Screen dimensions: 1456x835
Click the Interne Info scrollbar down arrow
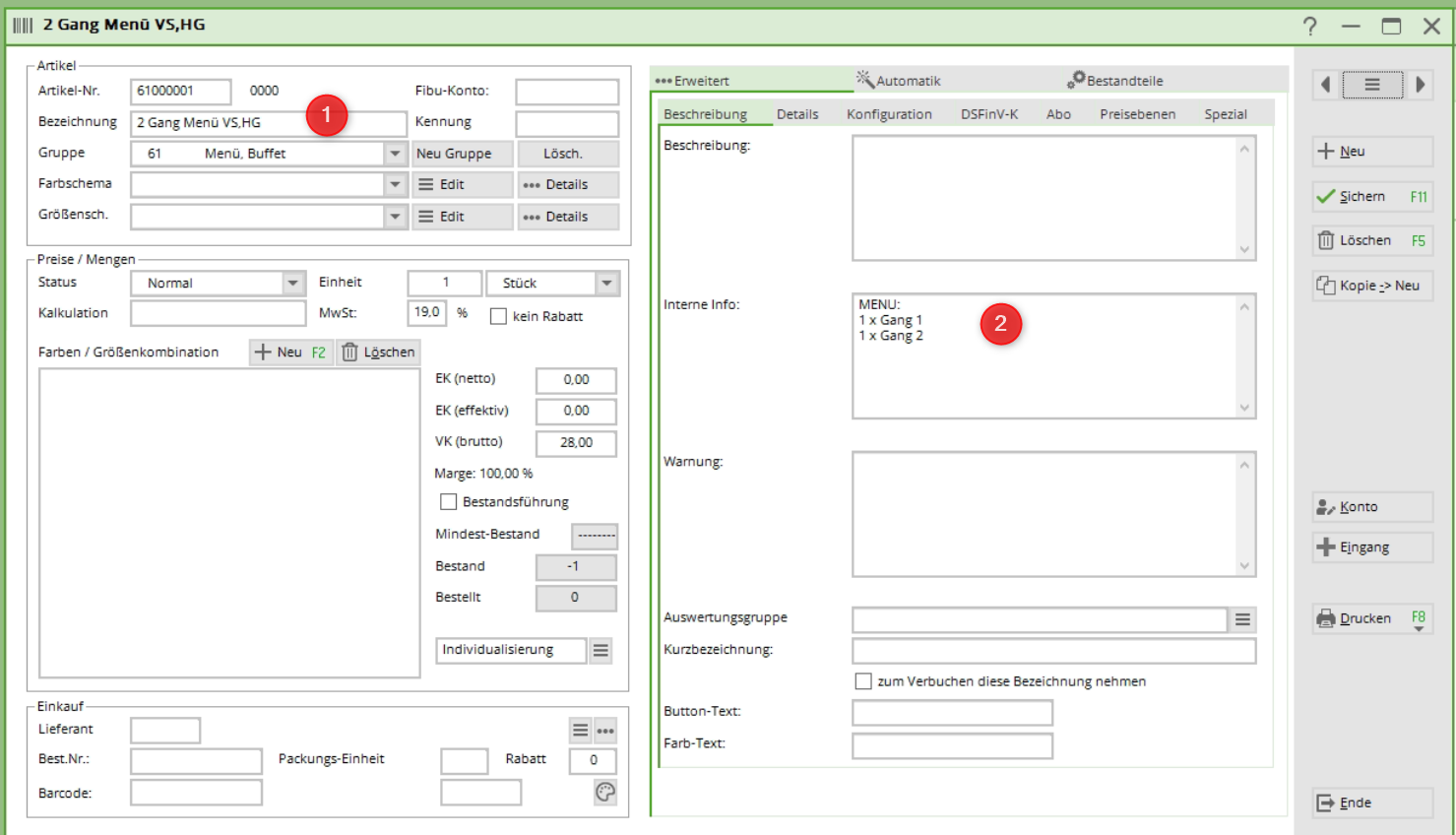point(1244,408)
